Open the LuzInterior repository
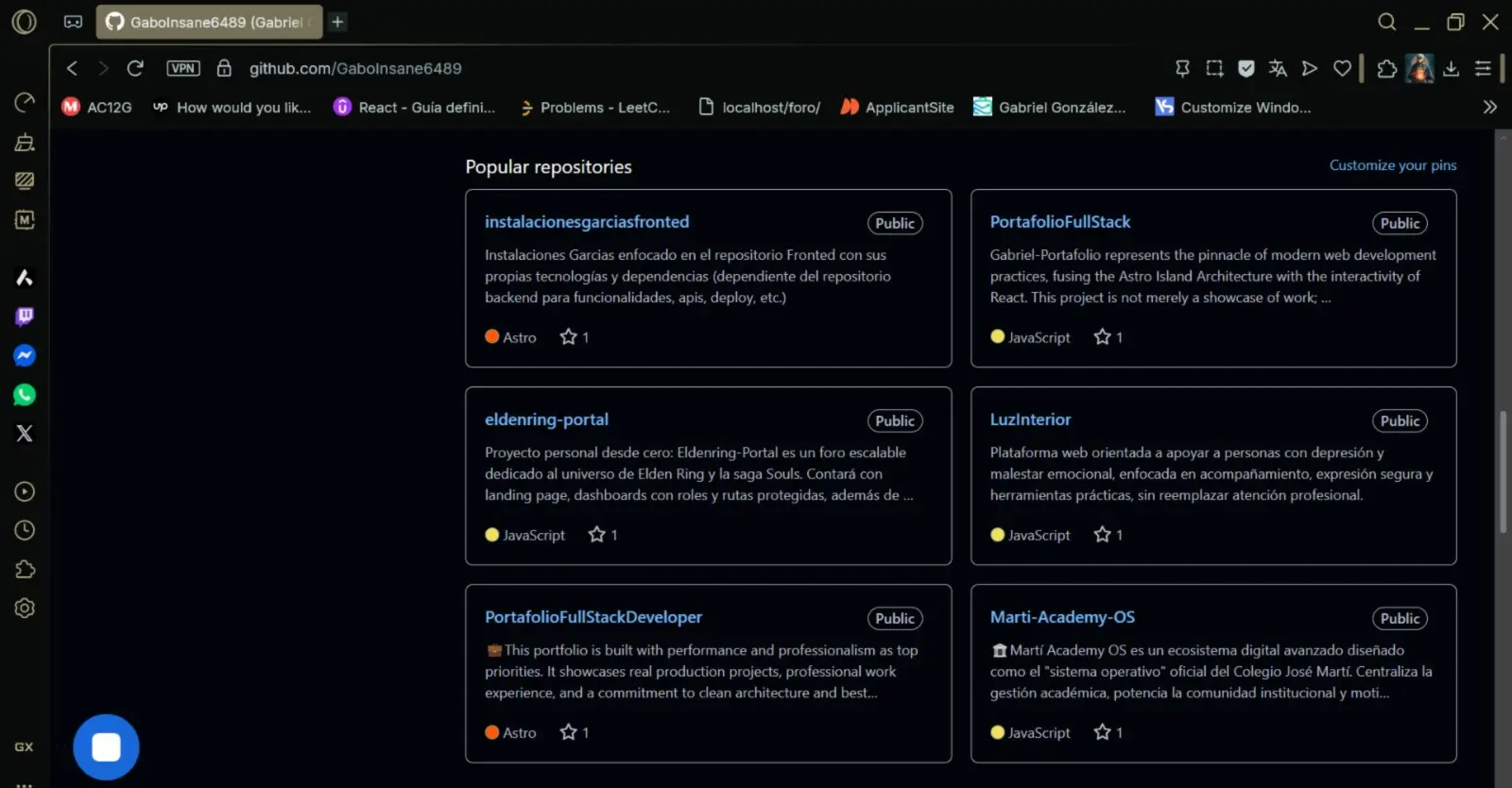The width and height of the screenshot is (1512, 788). click(x=1030, y=420)
